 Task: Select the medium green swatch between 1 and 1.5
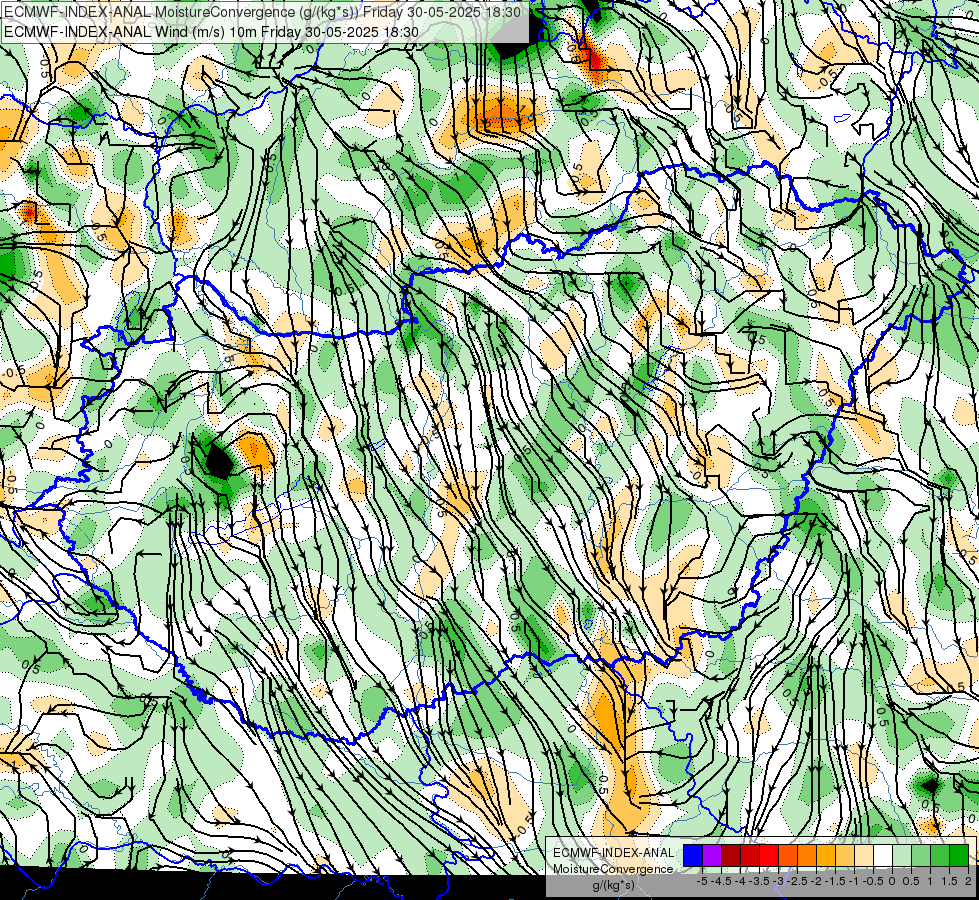click(940, 856)
